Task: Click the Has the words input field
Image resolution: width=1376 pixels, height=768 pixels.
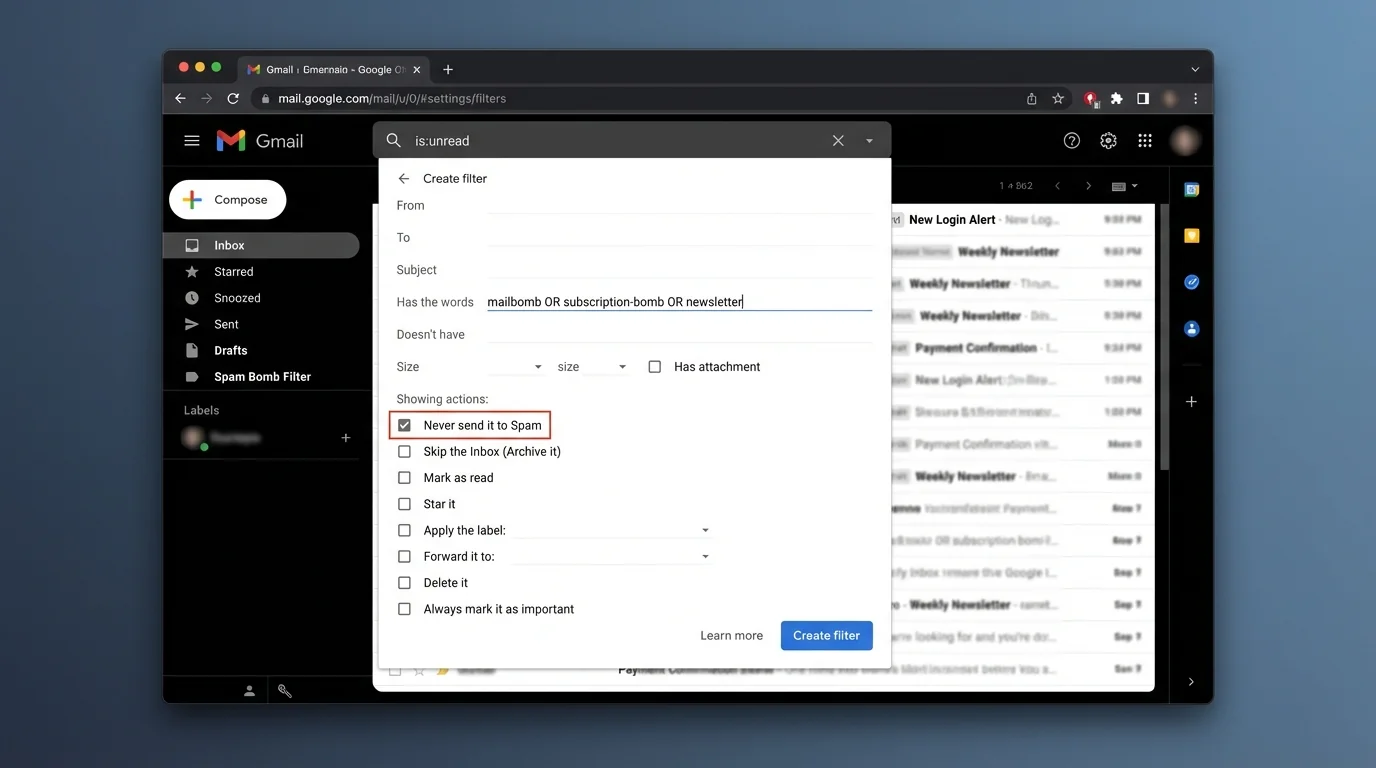Action: [x=679, y=301]
